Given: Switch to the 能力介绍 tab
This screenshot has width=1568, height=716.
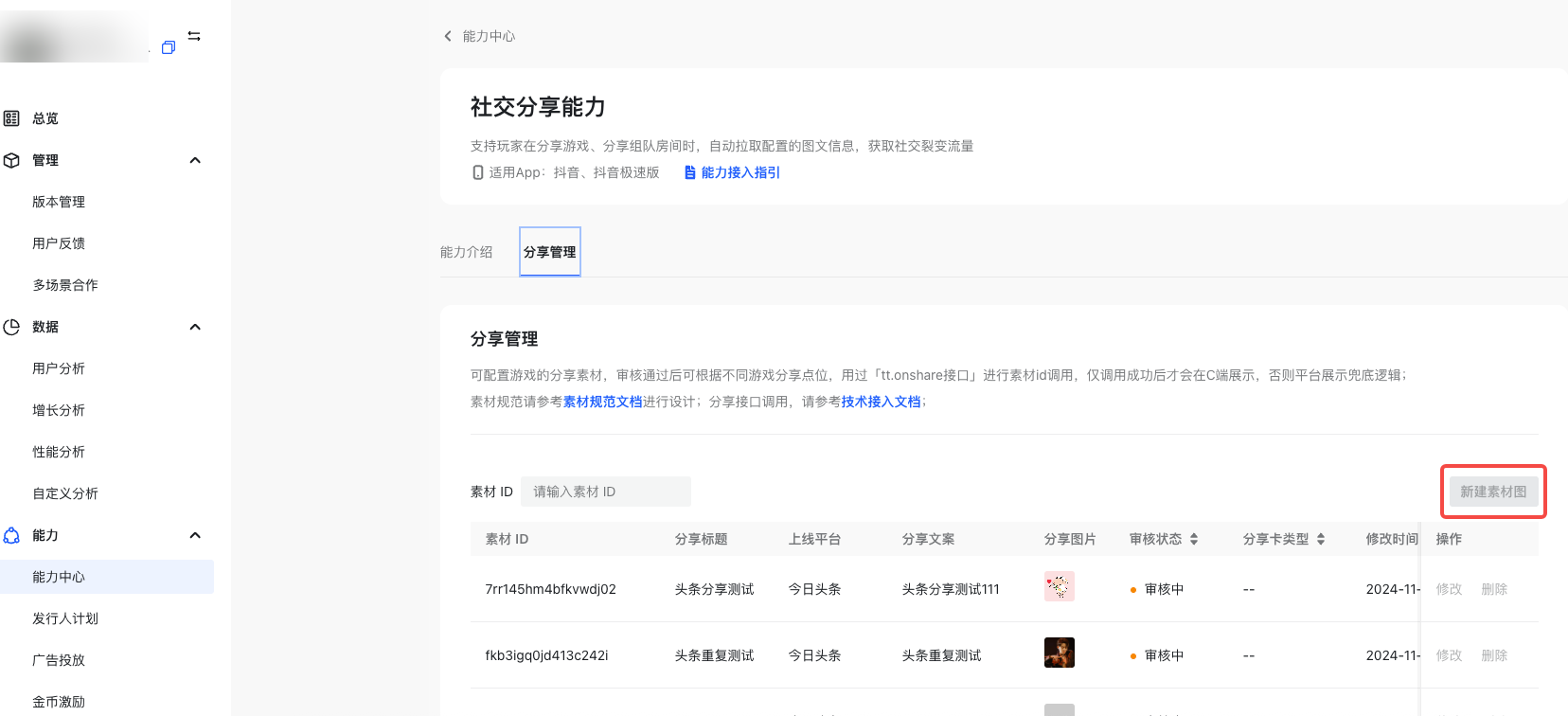Looking at the screenshot, I should tap(466, 252).
